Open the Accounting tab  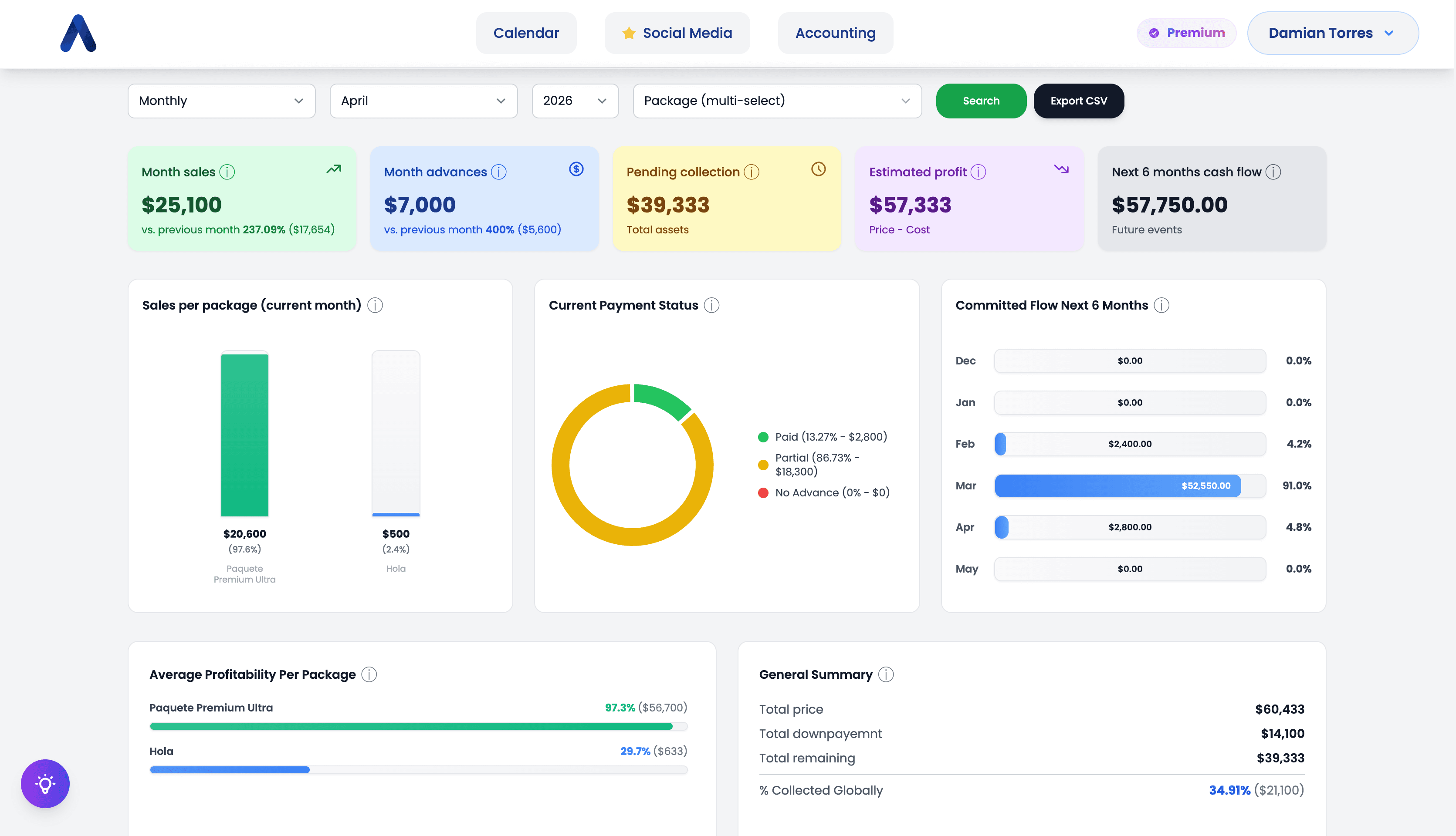[835, 33]
